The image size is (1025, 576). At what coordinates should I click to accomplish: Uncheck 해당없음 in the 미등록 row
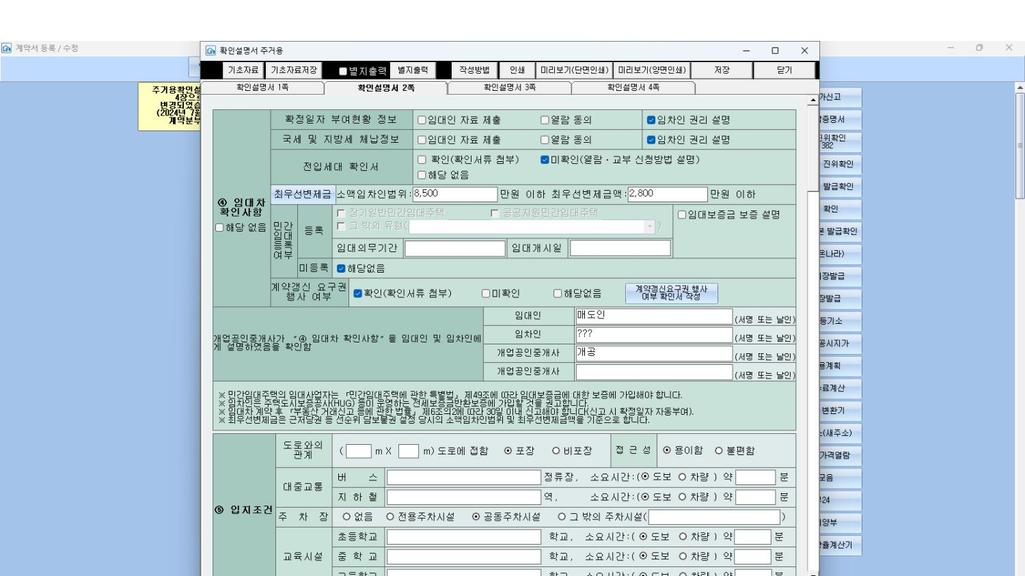(x=341, y=269)
